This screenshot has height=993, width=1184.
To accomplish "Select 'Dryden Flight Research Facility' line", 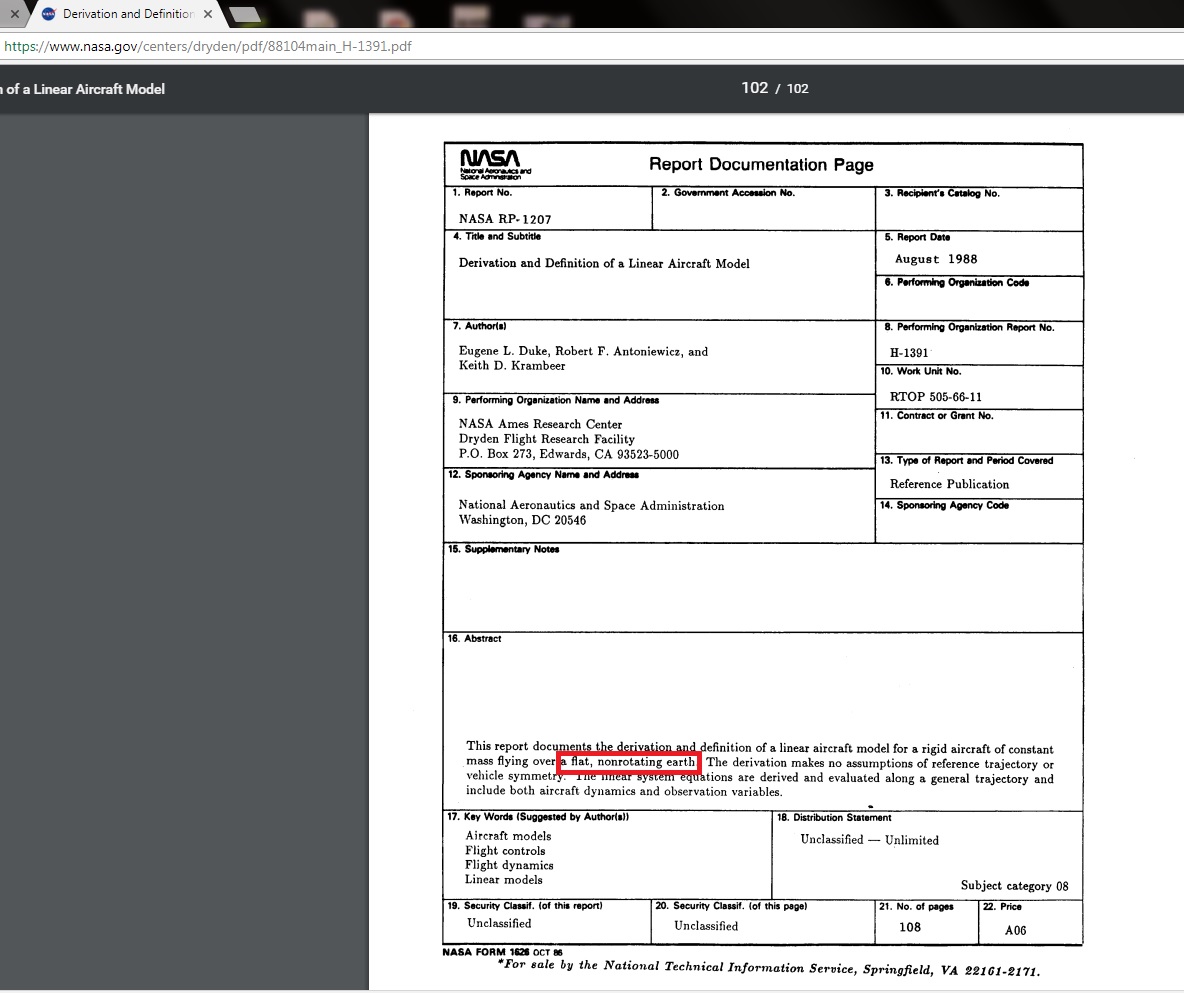I will tap(547, 439).
